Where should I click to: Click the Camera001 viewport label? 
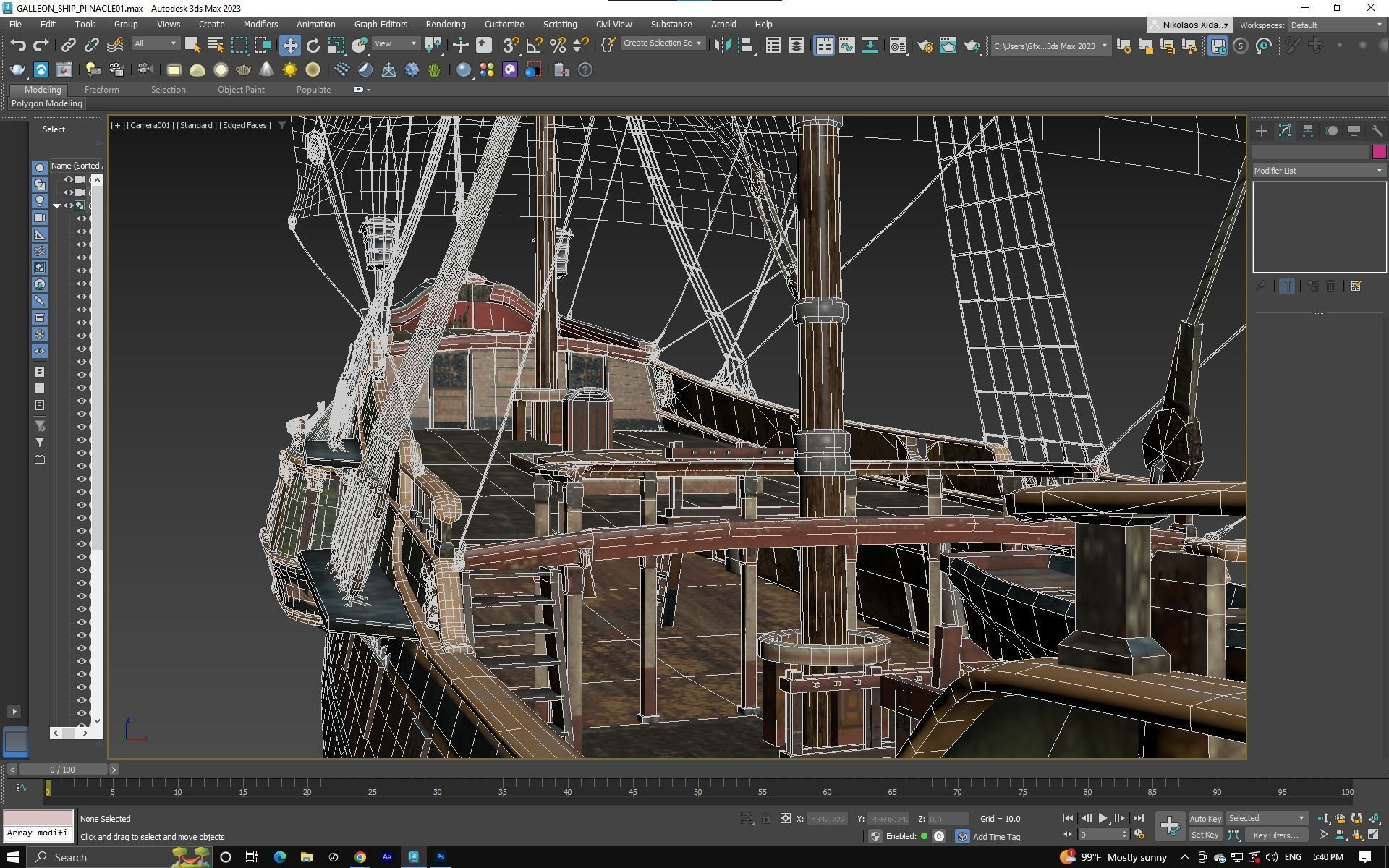coord(151,125)
